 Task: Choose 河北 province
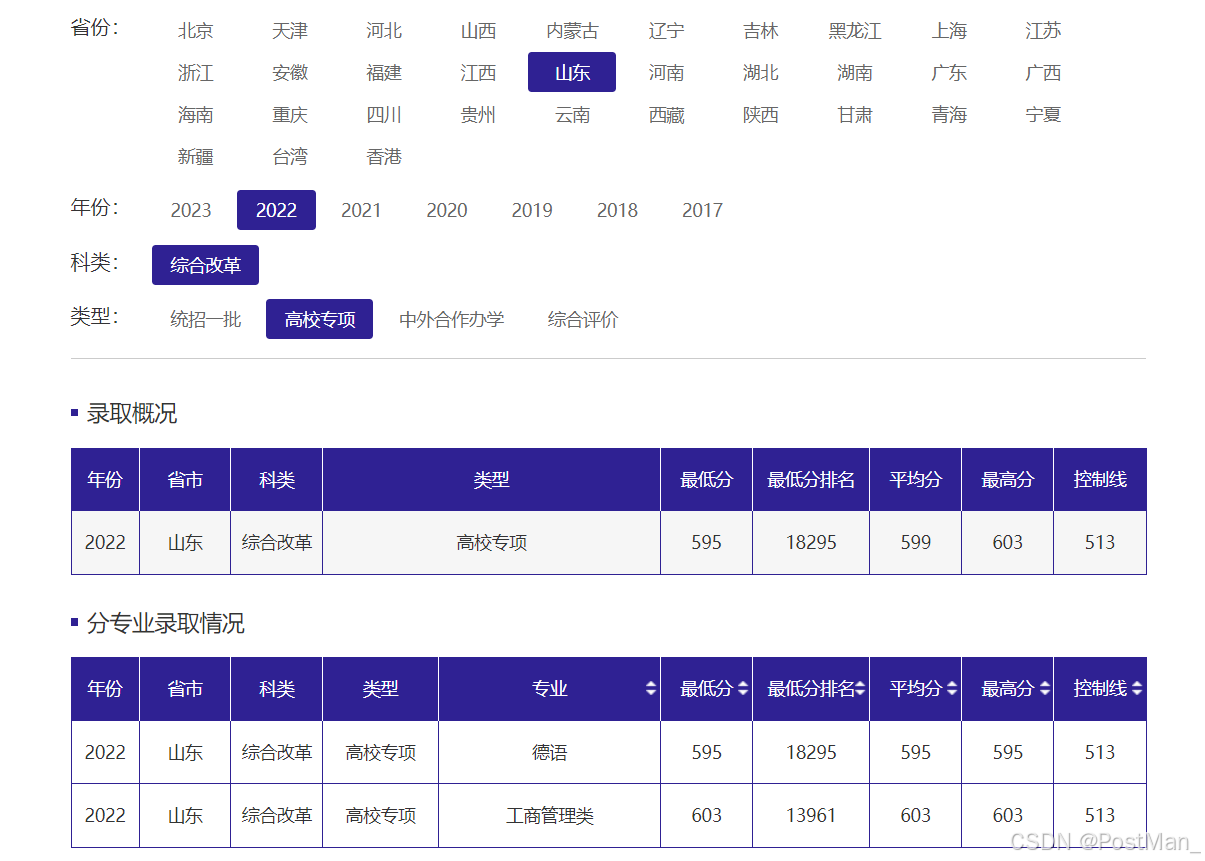[384, 31]
